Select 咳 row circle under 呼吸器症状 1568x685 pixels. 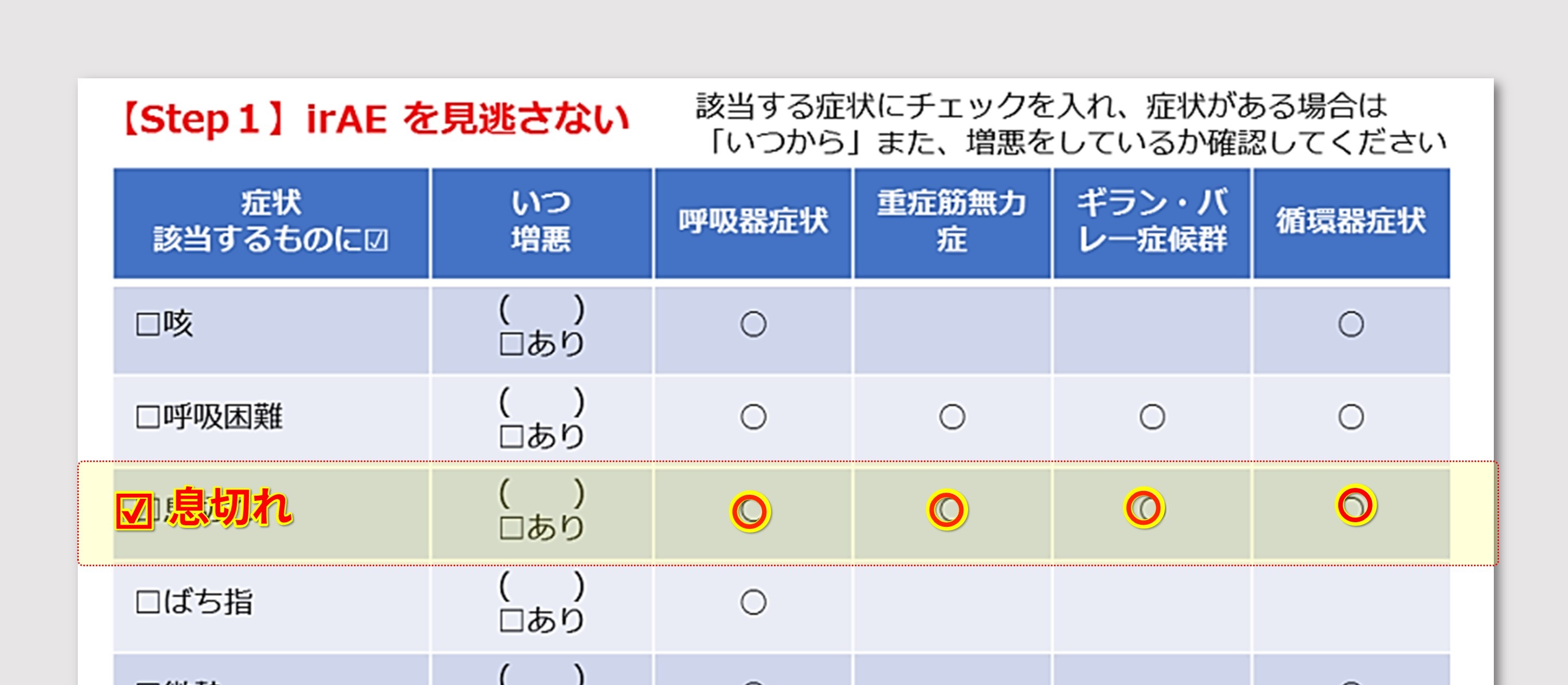(x=753, y=324)
